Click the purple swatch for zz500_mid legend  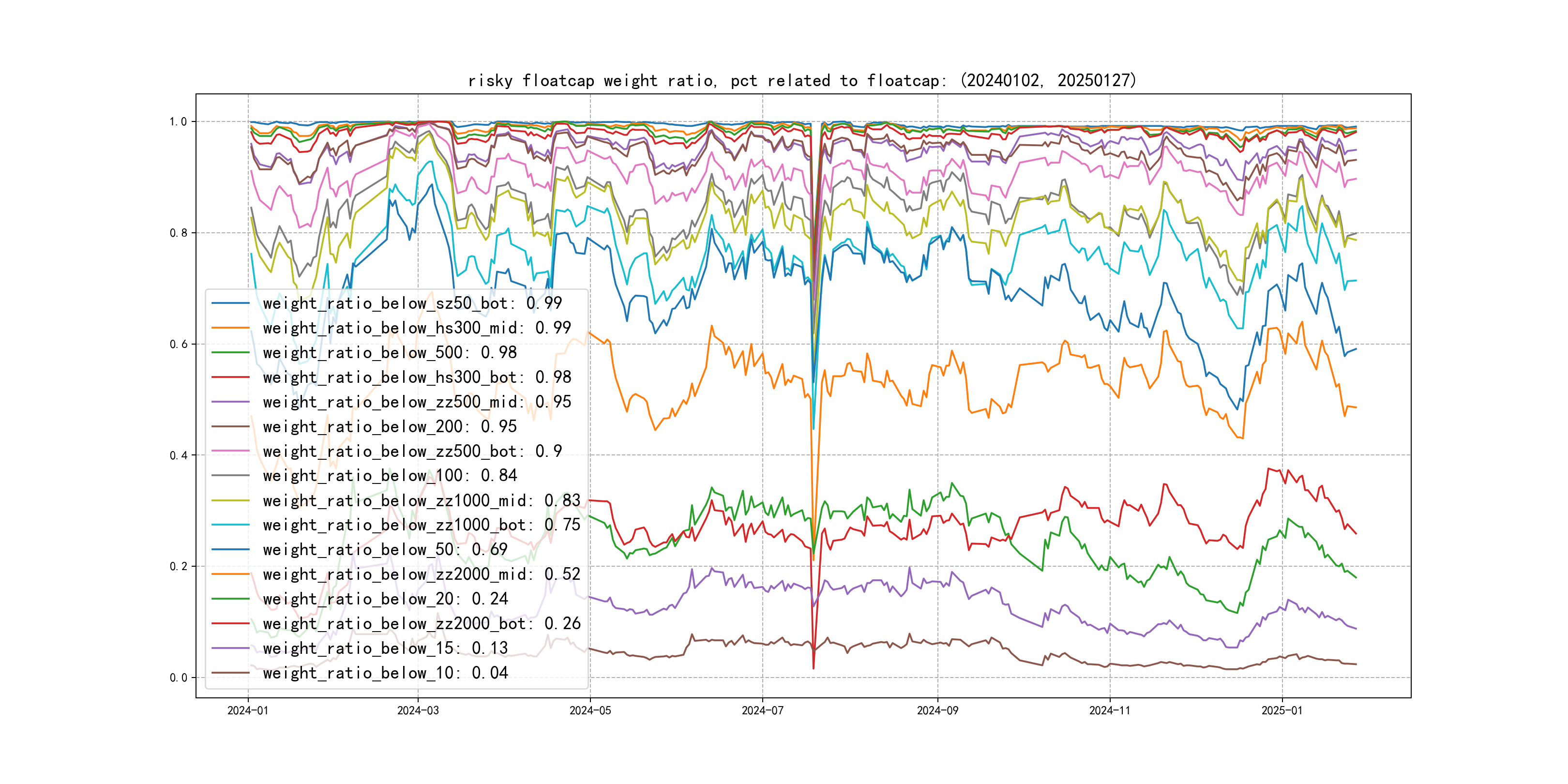click(x=231, y=402)
